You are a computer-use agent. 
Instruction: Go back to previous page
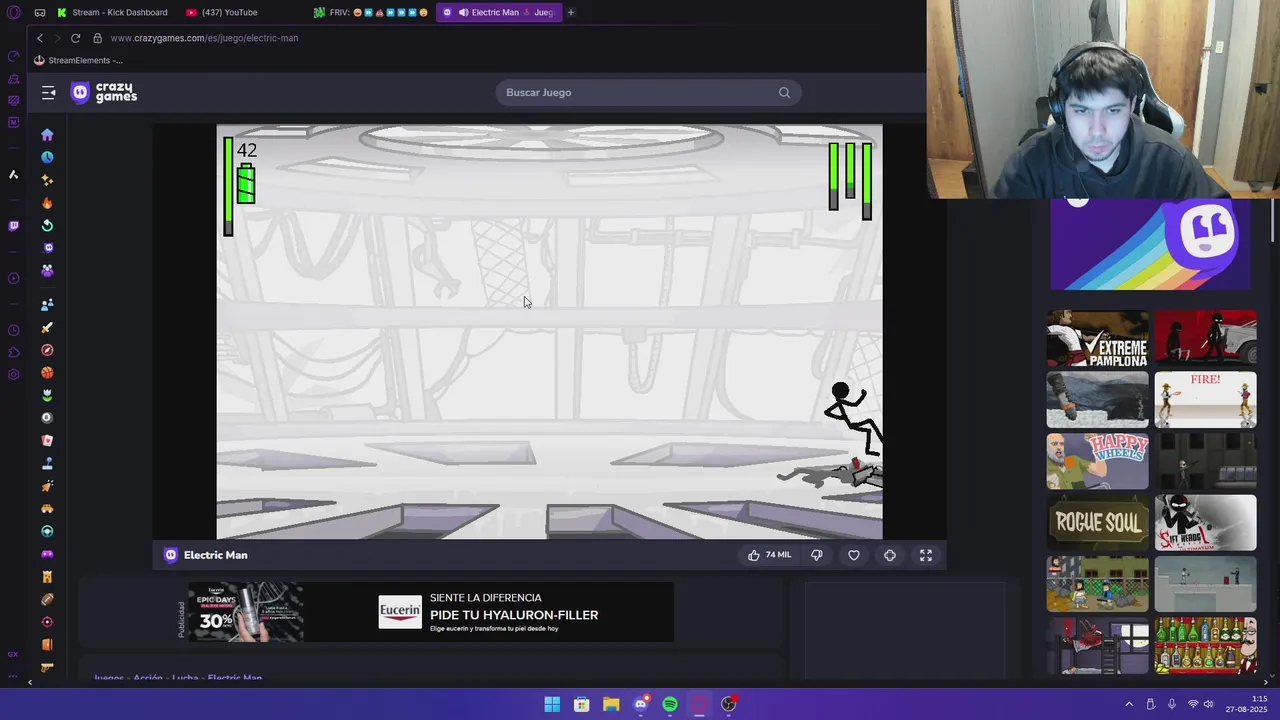[x=39, y=38]
